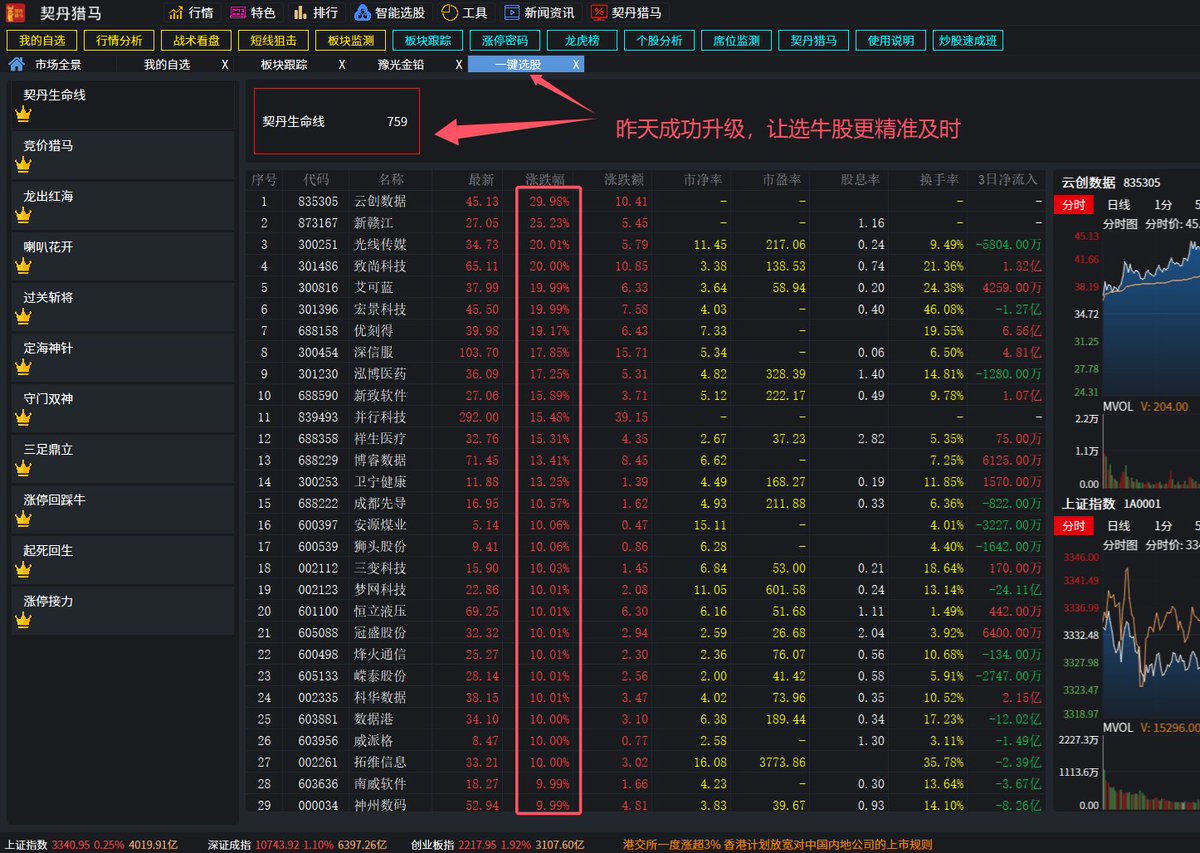Image resolution: width=1200 pixels, height=853 pixels.
Task: Sort table by 涨跌幅 column header
Action: [546, 180]
